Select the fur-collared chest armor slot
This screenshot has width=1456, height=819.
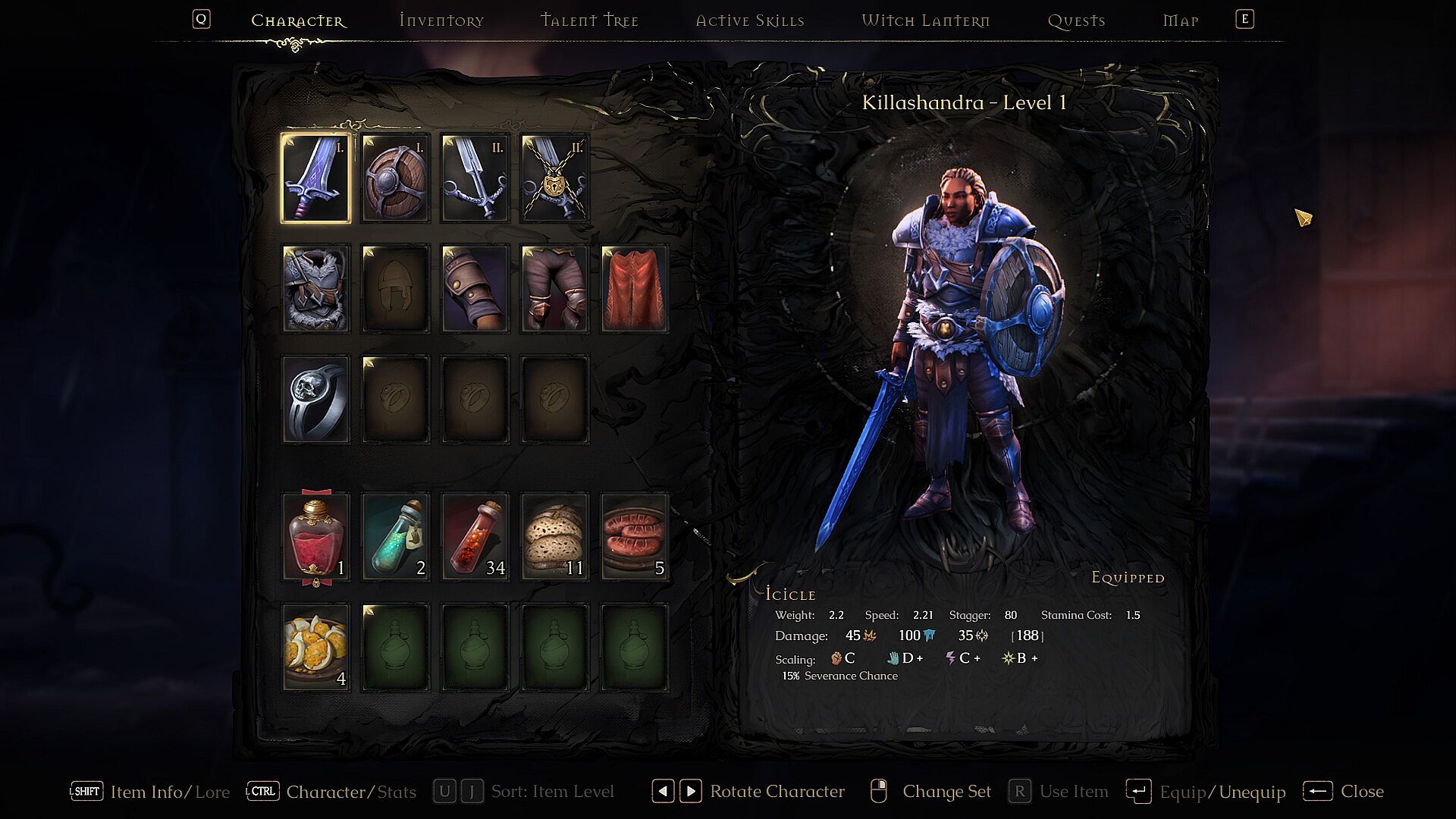point(315,289)
